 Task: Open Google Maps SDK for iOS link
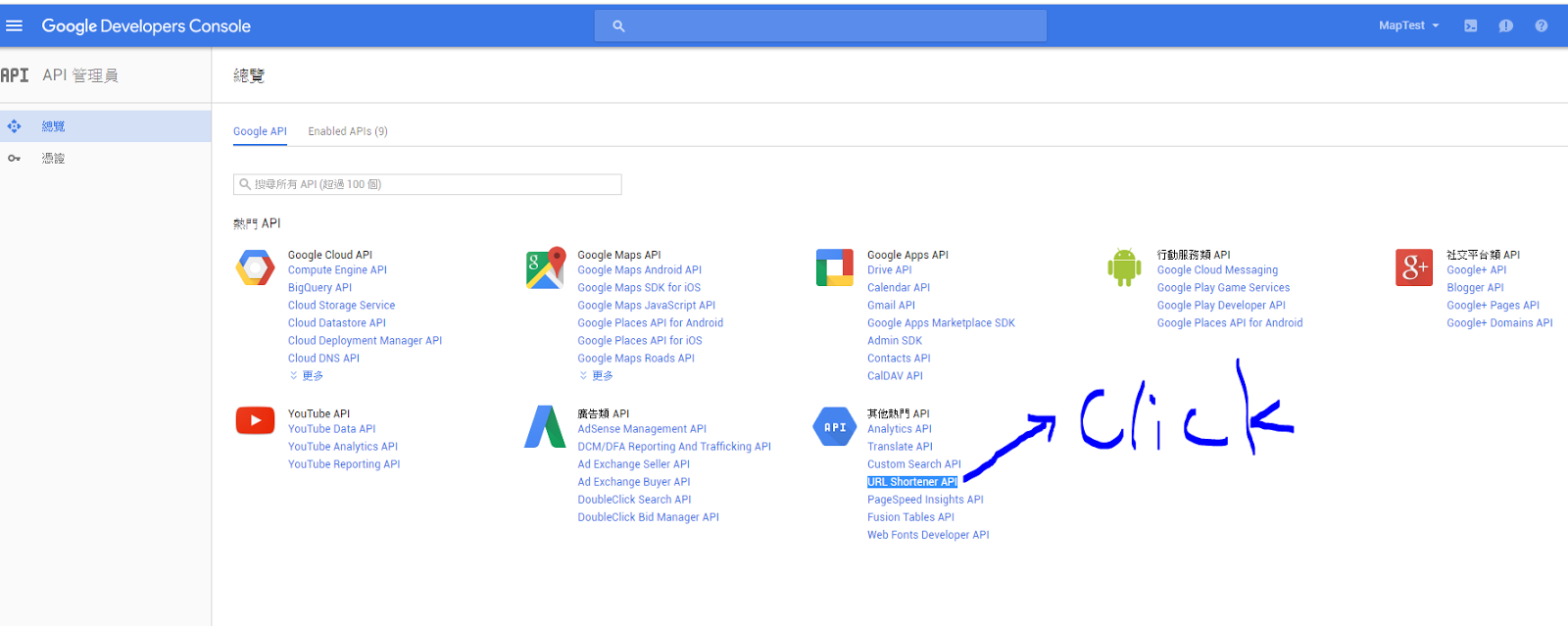(639, 288)
